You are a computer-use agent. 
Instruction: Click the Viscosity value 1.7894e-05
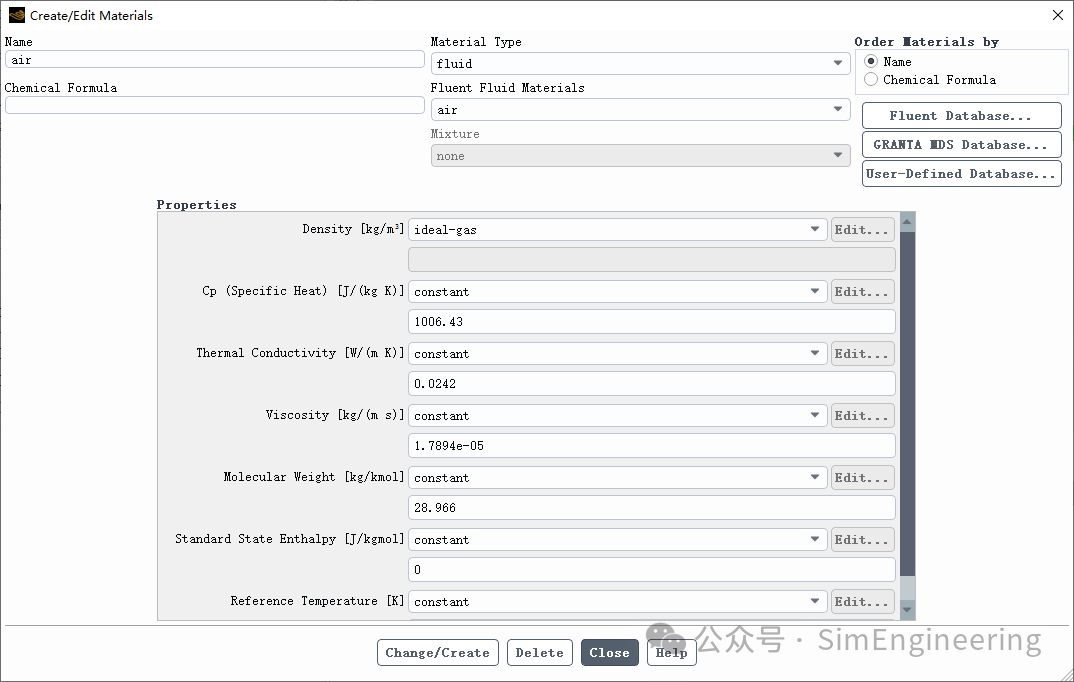(651, 446)
